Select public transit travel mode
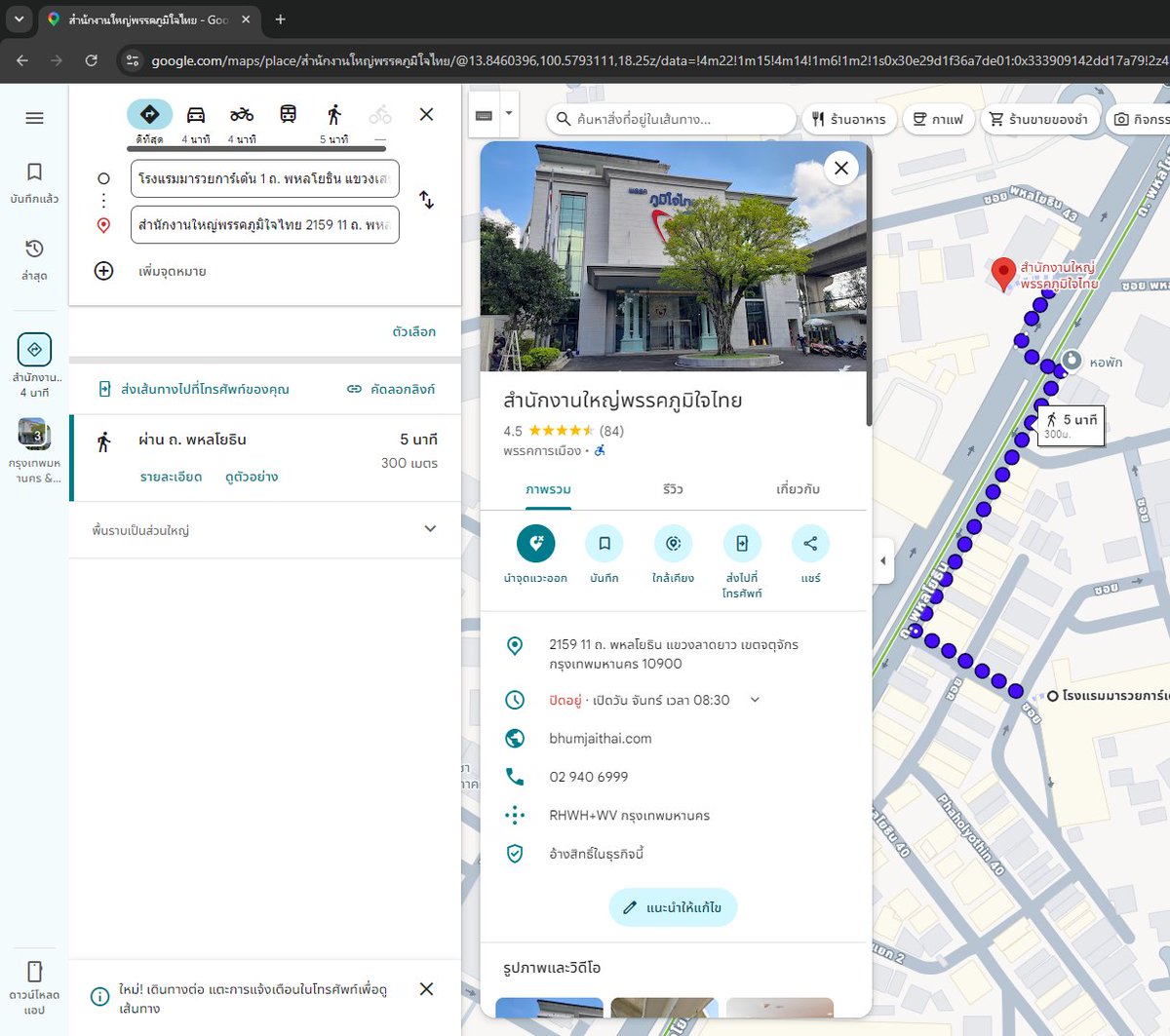 pyautogui.click(x=288, y=115)
